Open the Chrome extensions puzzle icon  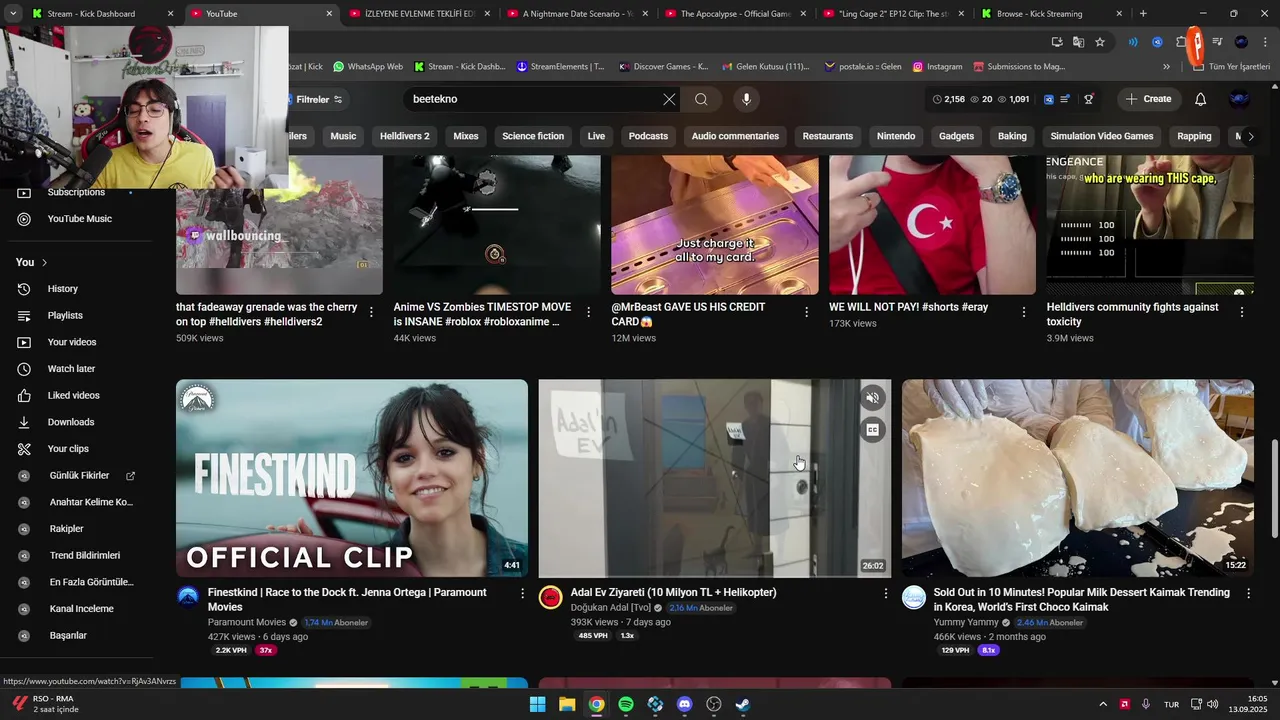(1181, 42)
